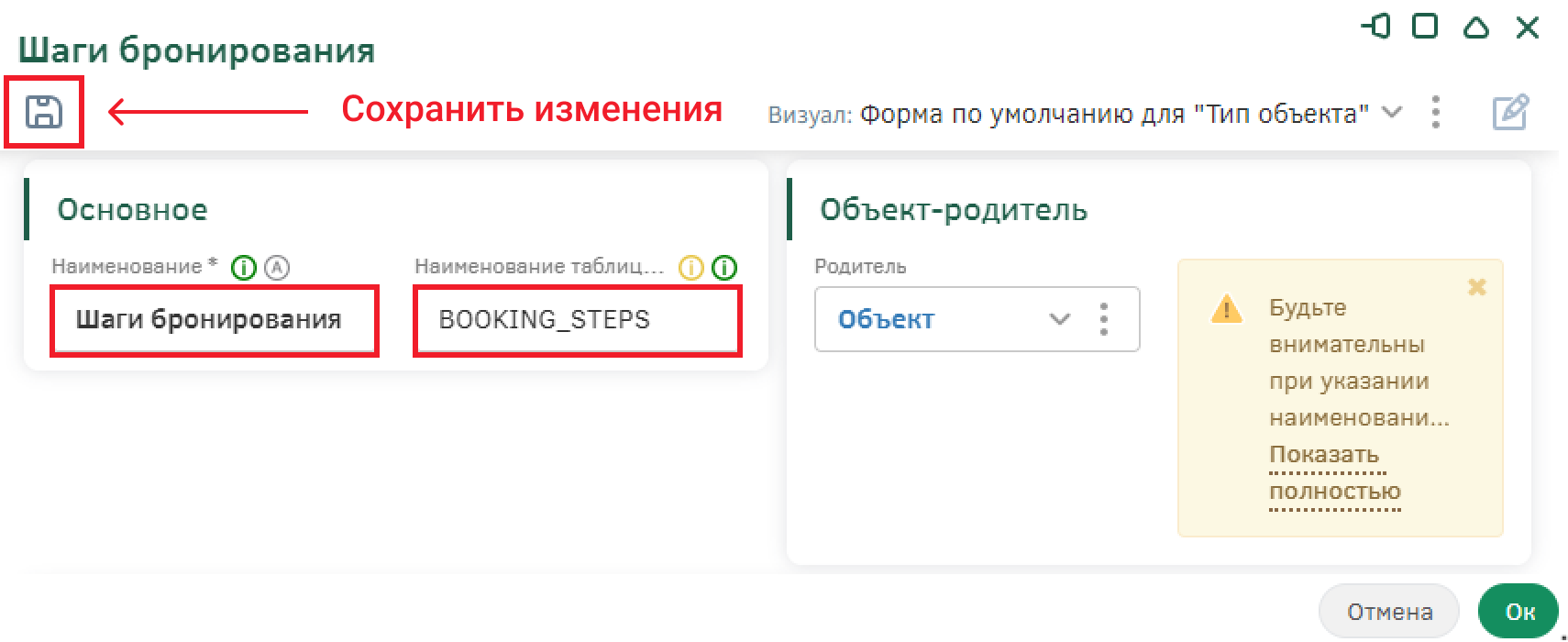
Task: Dismiss the yellow warning notice
Action: [1477, 287]
